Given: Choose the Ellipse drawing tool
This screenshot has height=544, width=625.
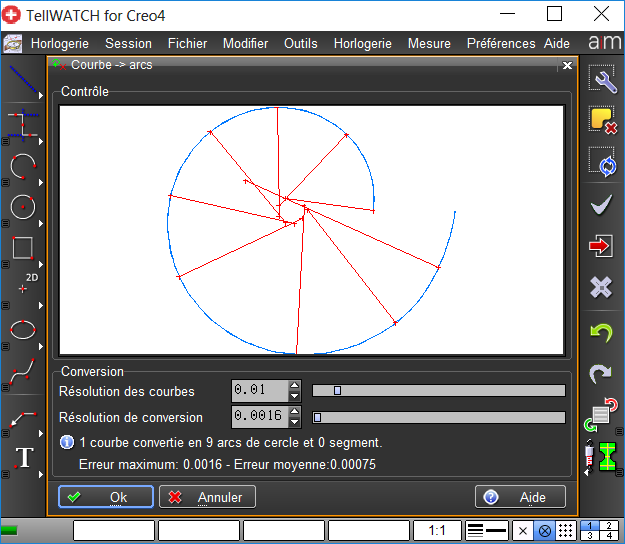Looking at the screenshot, I should pyautogui.click(x=22, y=329).
